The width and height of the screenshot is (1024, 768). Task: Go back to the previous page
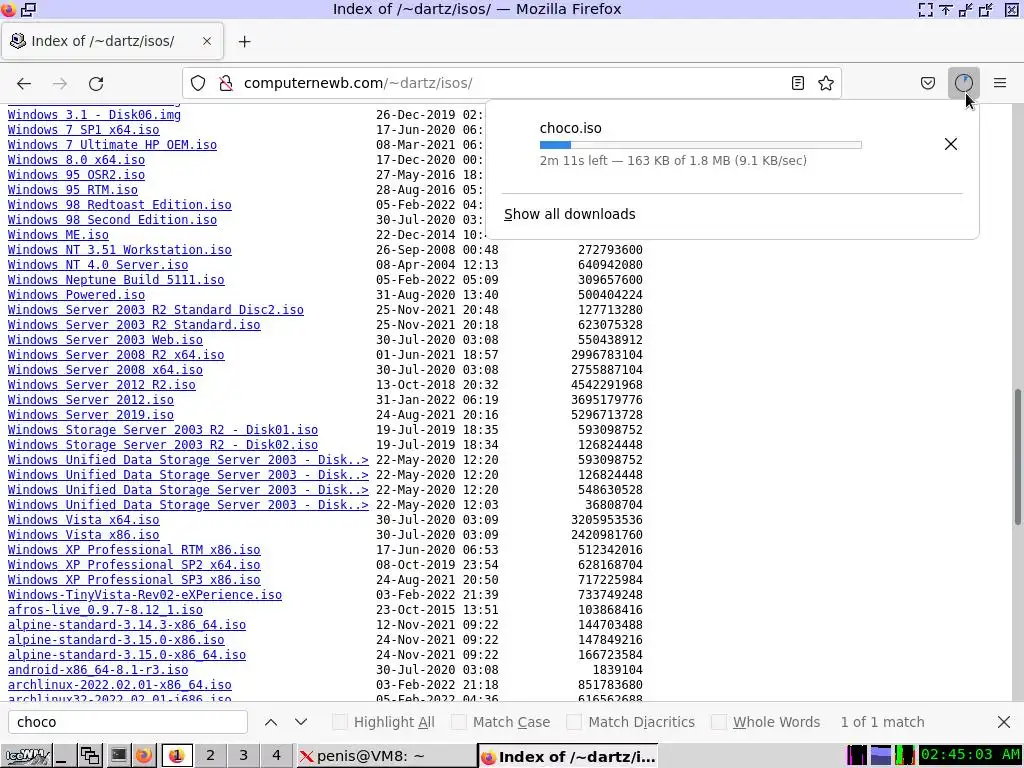click(x=24, y=84)
